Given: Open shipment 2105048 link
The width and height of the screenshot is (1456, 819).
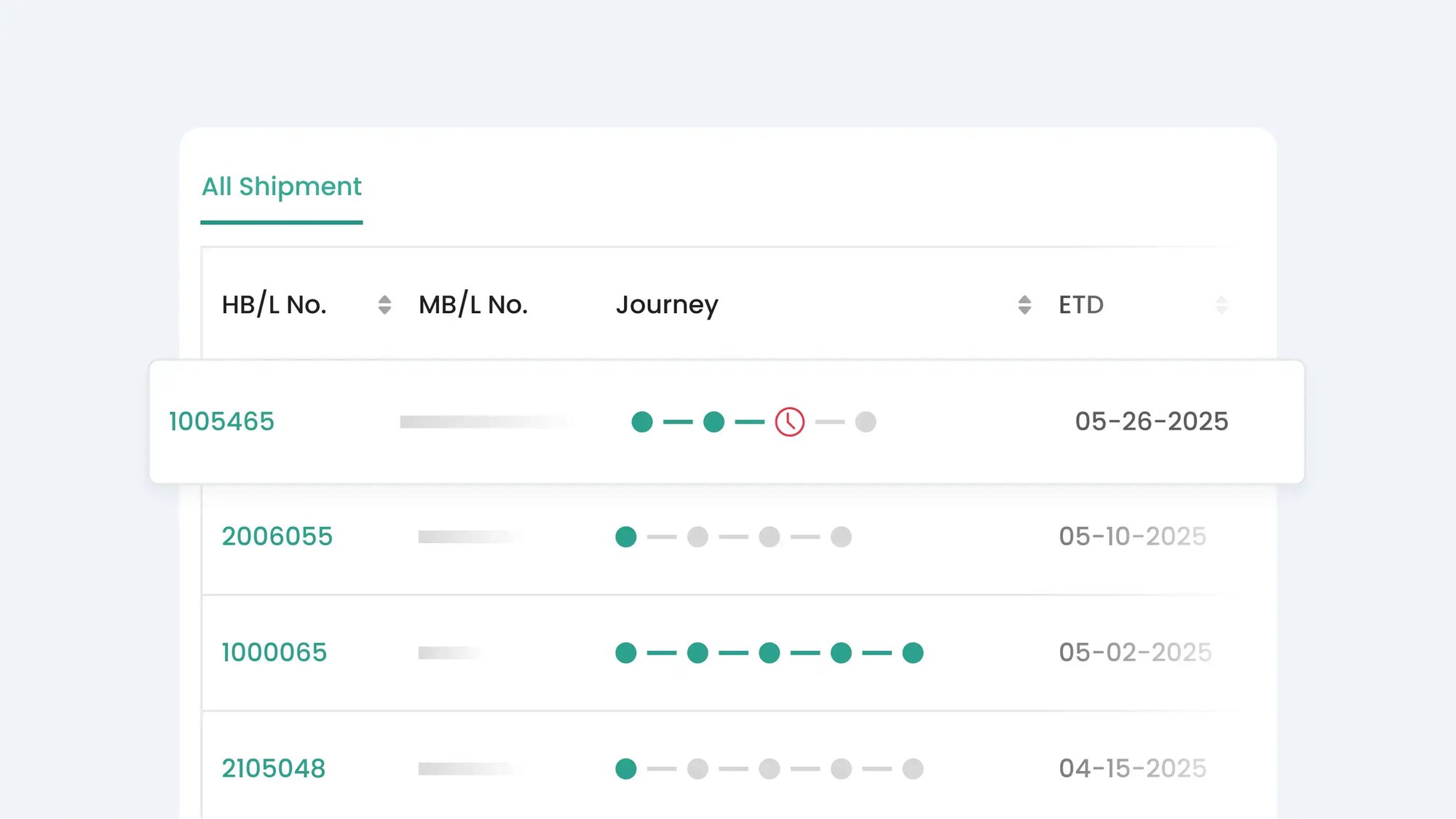Looking at the screenshot, I should click(273, 769).
